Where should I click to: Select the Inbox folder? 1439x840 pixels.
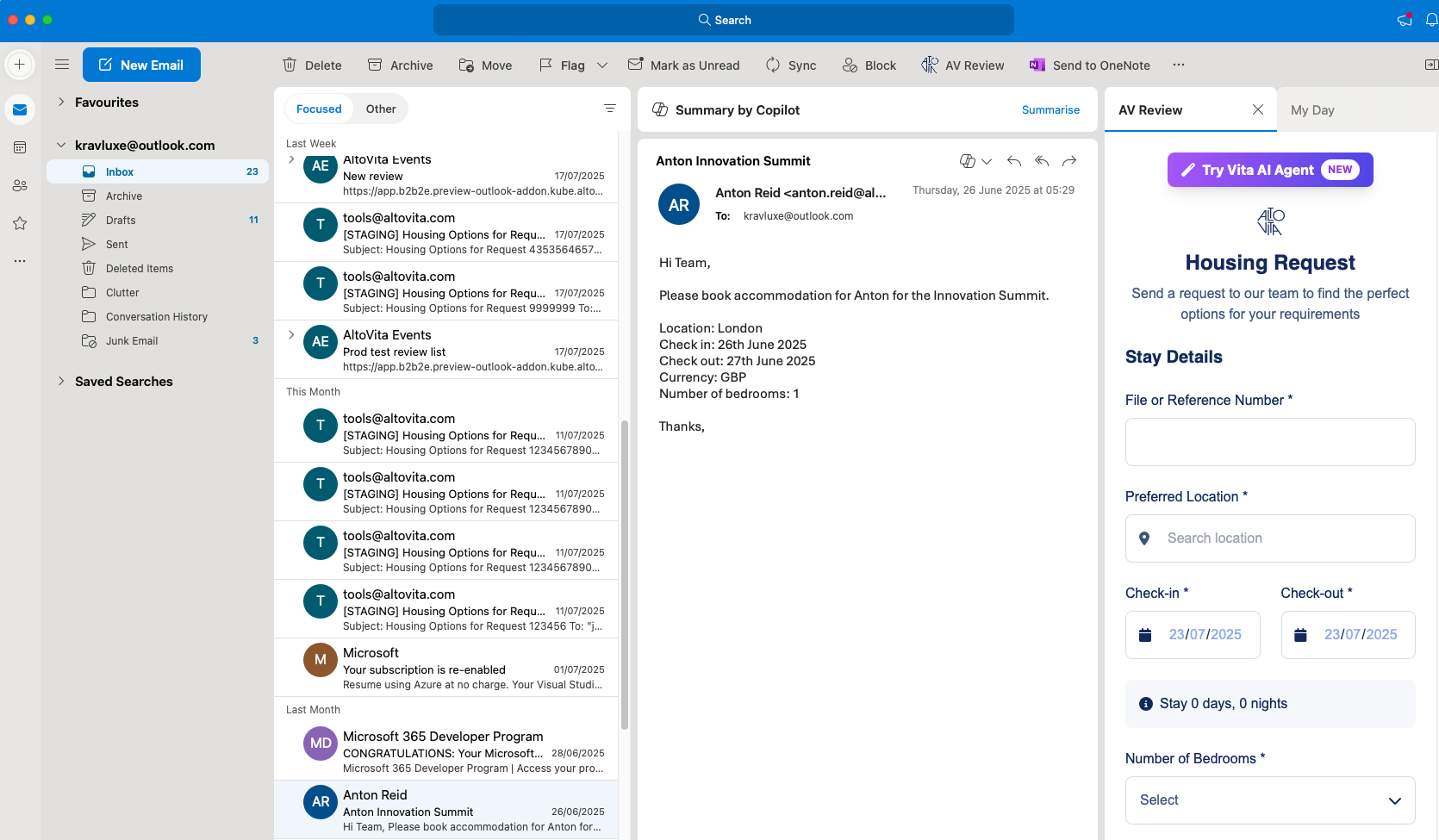pos(158,171)
